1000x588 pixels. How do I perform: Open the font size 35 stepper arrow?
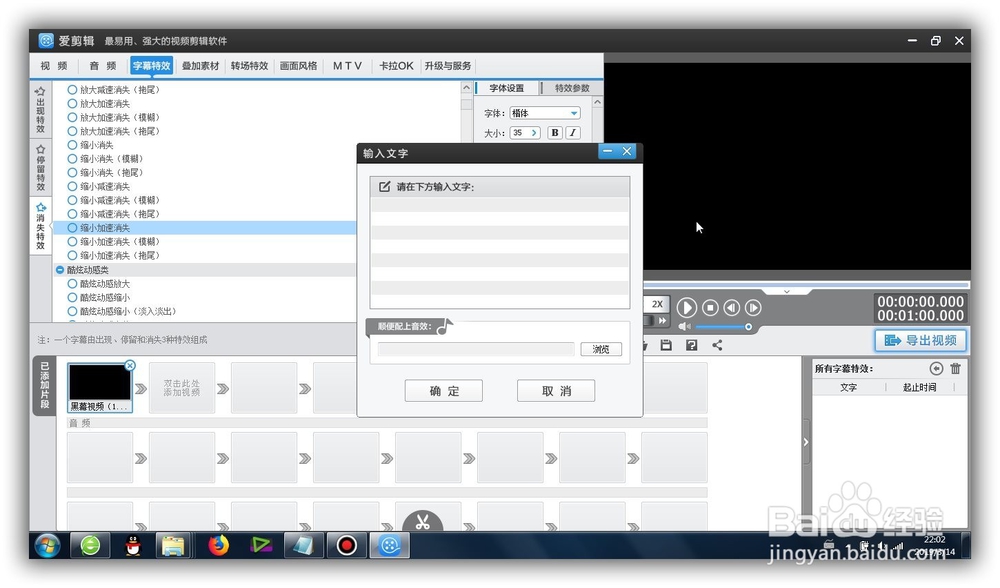click(534, 133)
